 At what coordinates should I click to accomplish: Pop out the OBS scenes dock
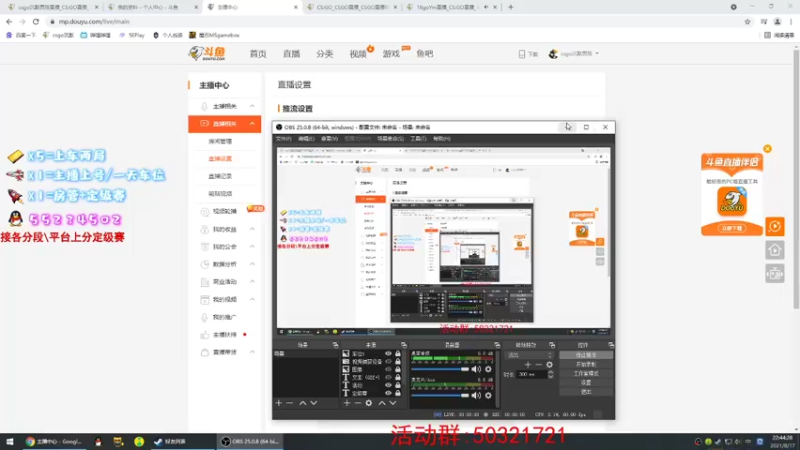[x=335, y=345]
